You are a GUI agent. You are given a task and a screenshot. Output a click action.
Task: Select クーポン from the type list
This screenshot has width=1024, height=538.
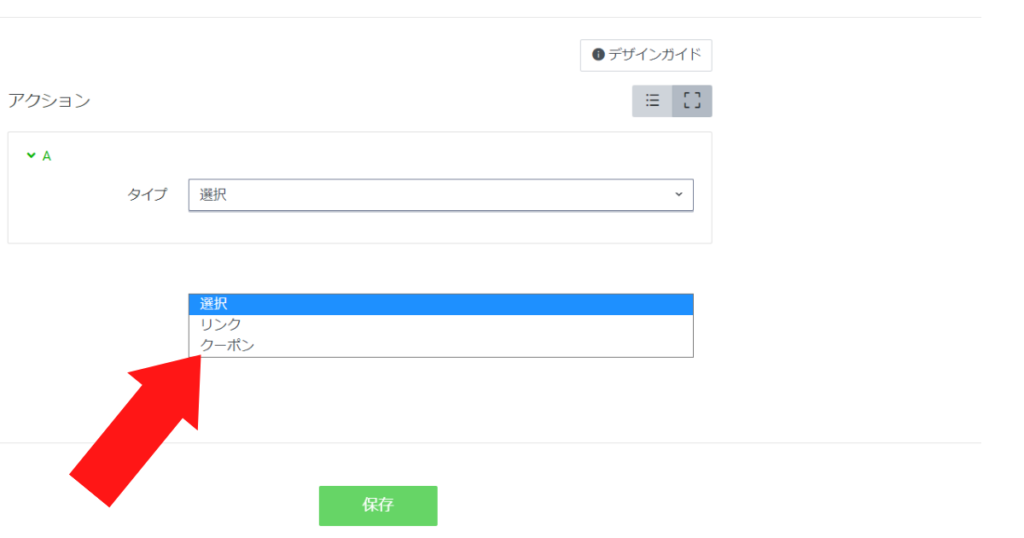pos(441,345)
